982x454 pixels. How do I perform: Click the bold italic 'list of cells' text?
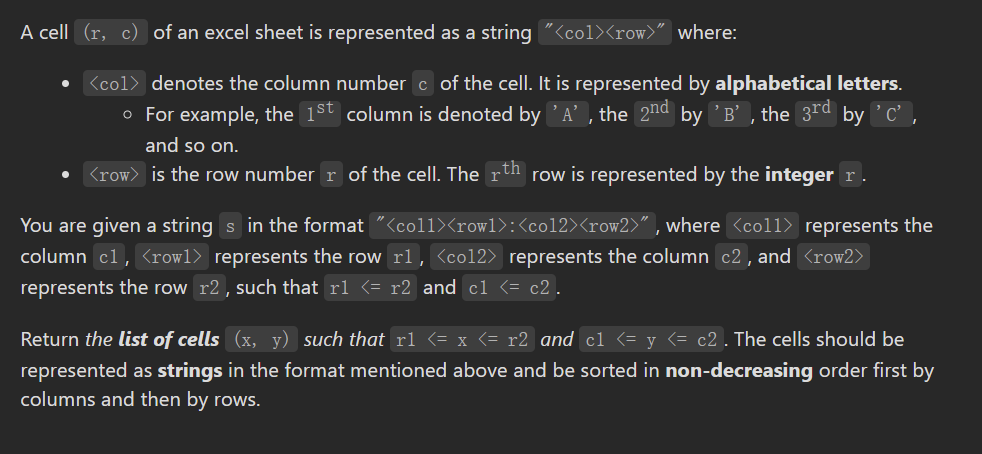tap(168, 339)
